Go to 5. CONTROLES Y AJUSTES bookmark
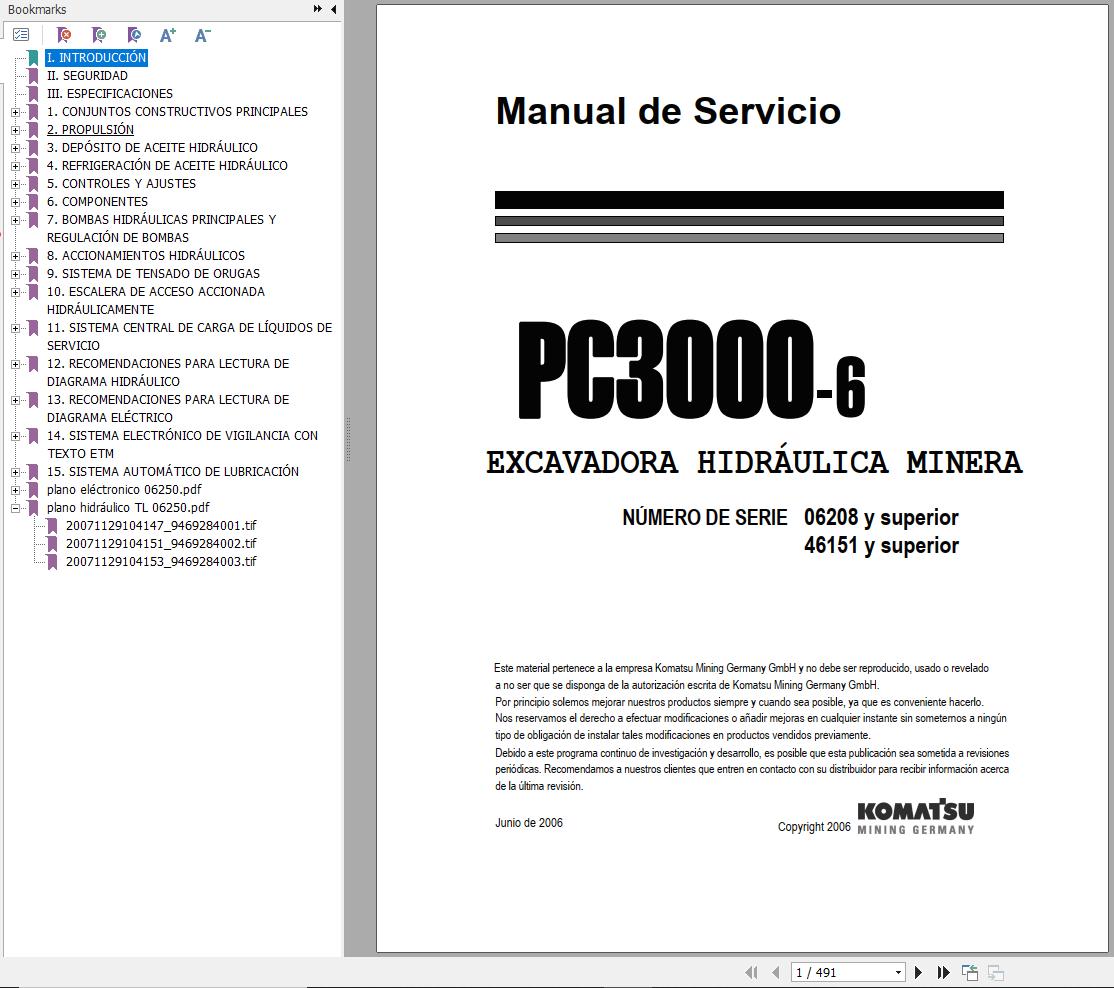Viewport: 1114px width, 988px height. 121,183
